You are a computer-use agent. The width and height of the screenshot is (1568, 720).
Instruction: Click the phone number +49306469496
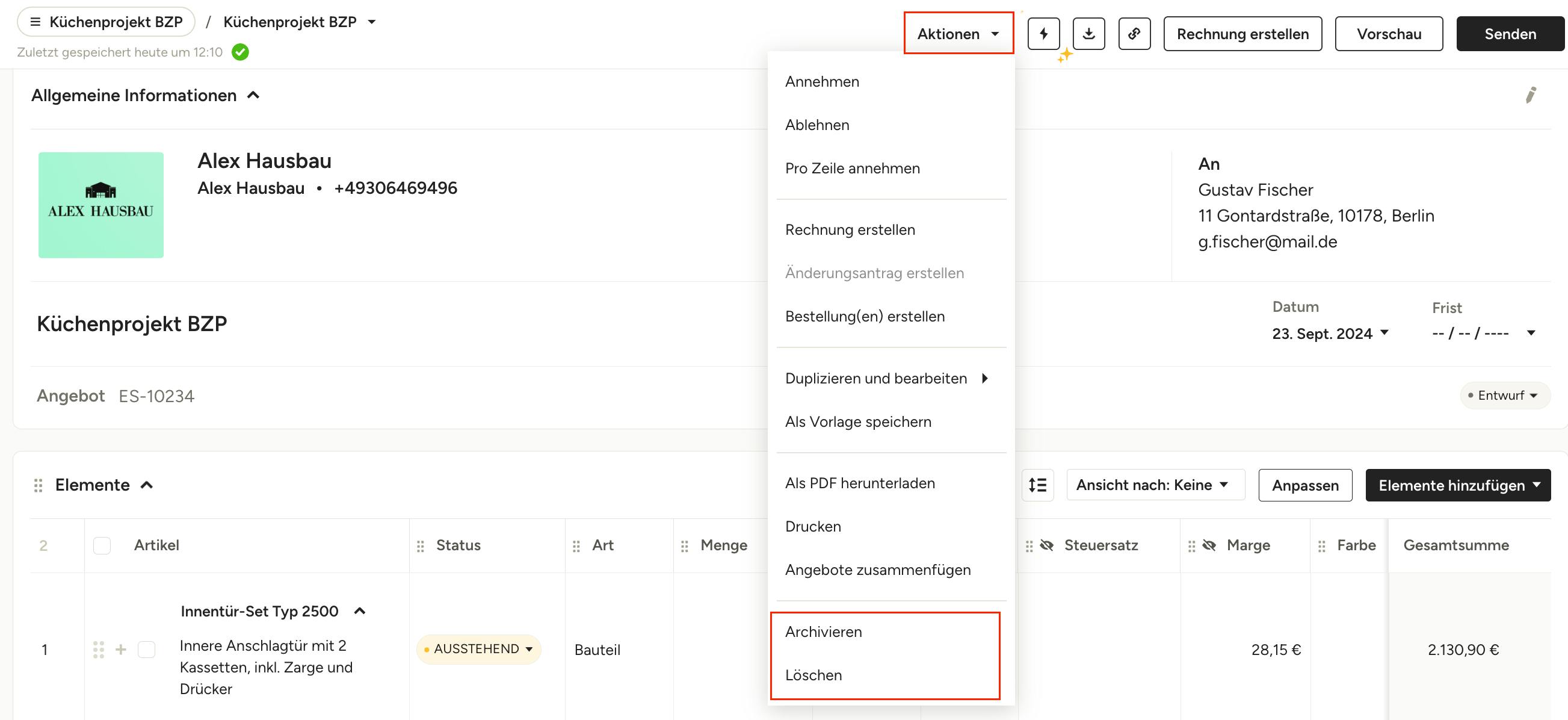pyautogui.click(x=395, y=188)
